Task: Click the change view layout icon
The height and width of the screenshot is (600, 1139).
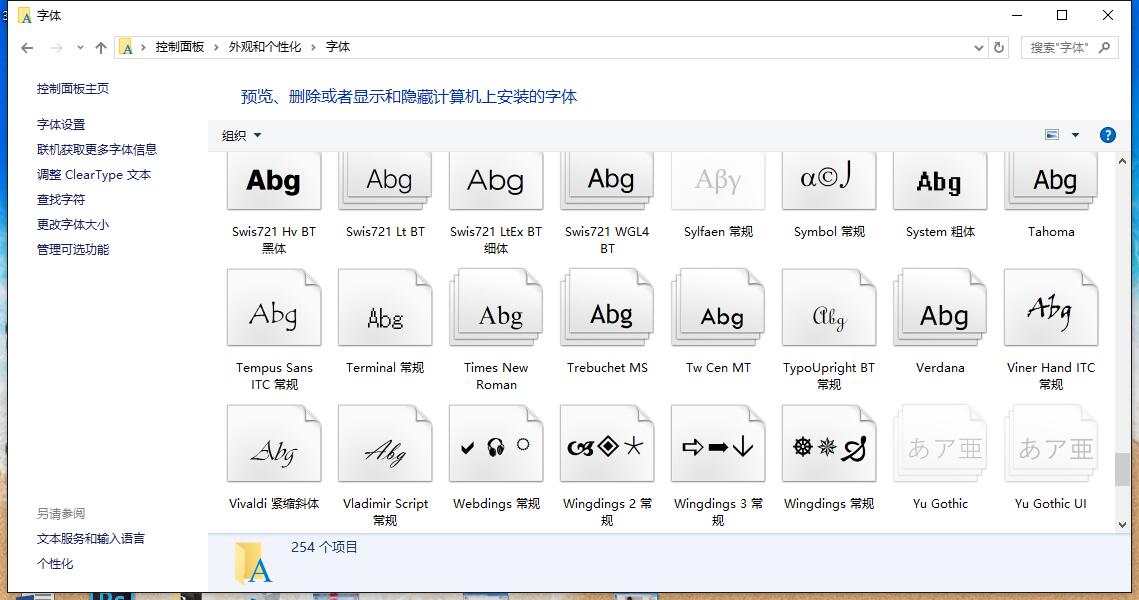Action: click(x=1052, y=135)
